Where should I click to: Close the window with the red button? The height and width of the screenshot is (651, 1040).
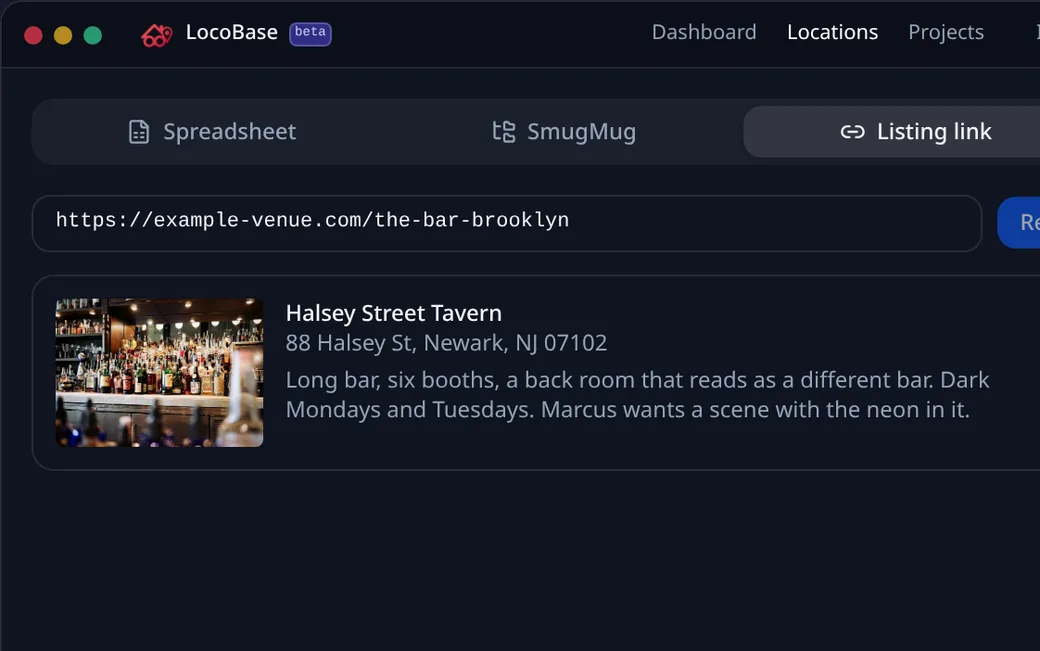(x=33, y=35)
